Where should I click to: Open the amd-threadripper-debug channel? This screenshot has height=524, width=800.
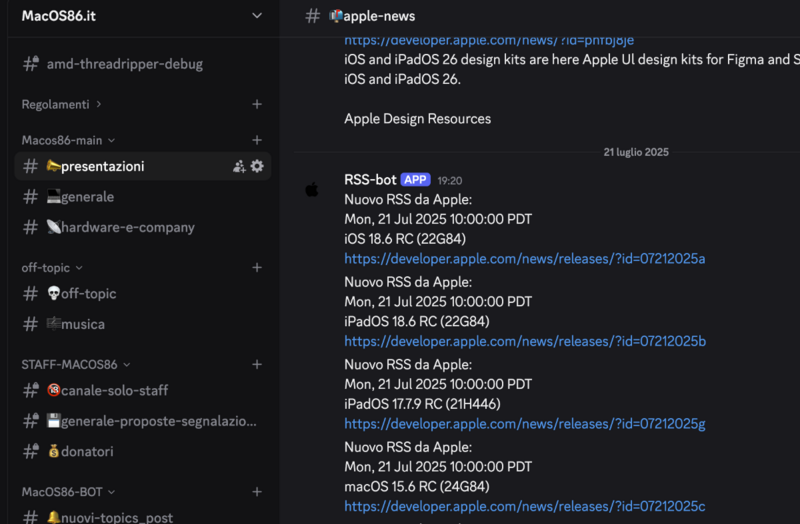[x=124, y=64]
